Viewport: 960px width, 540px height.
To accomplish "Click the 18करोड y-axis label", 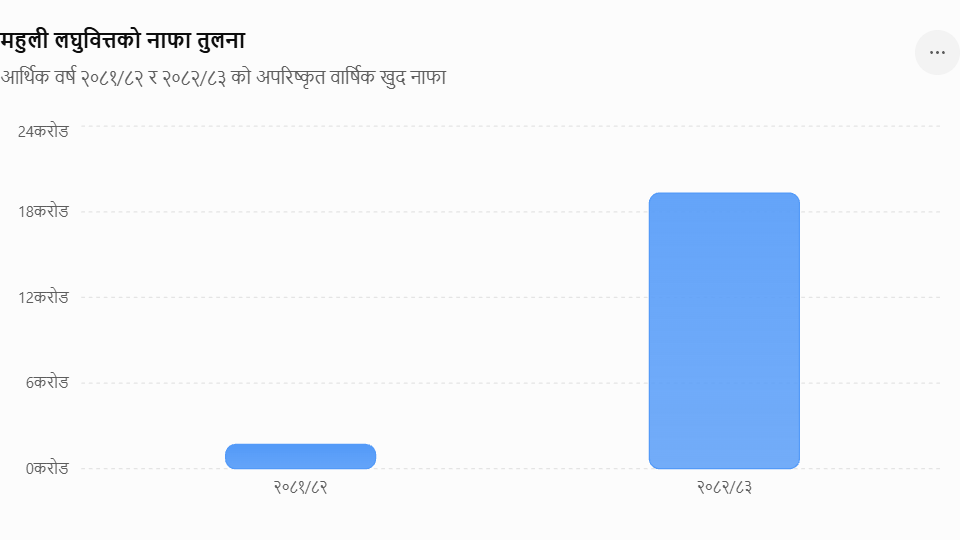I will tap(43, 212).
